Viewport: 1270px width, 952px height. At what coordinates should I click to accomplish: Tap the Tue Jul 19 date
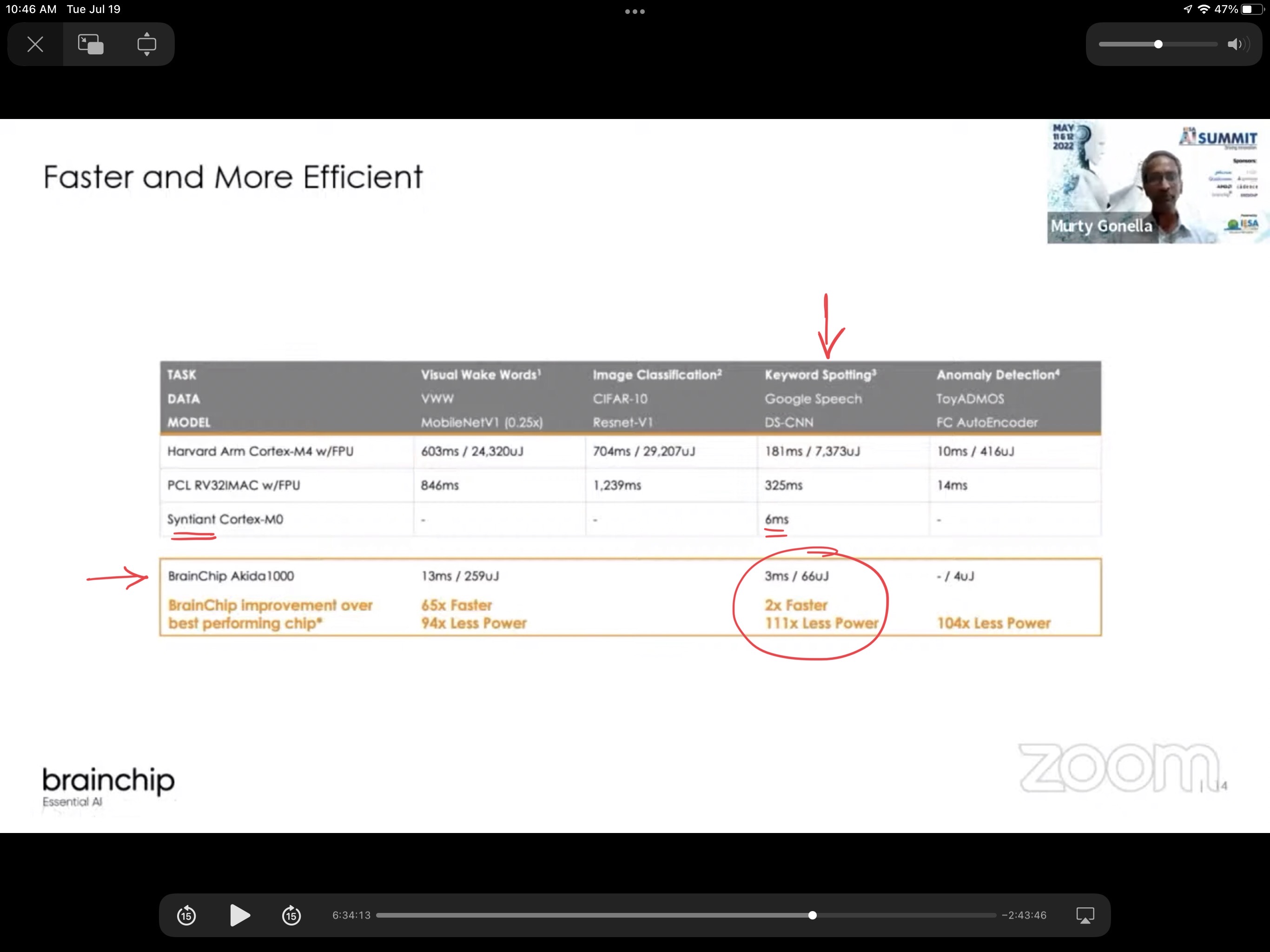point(93,9)
